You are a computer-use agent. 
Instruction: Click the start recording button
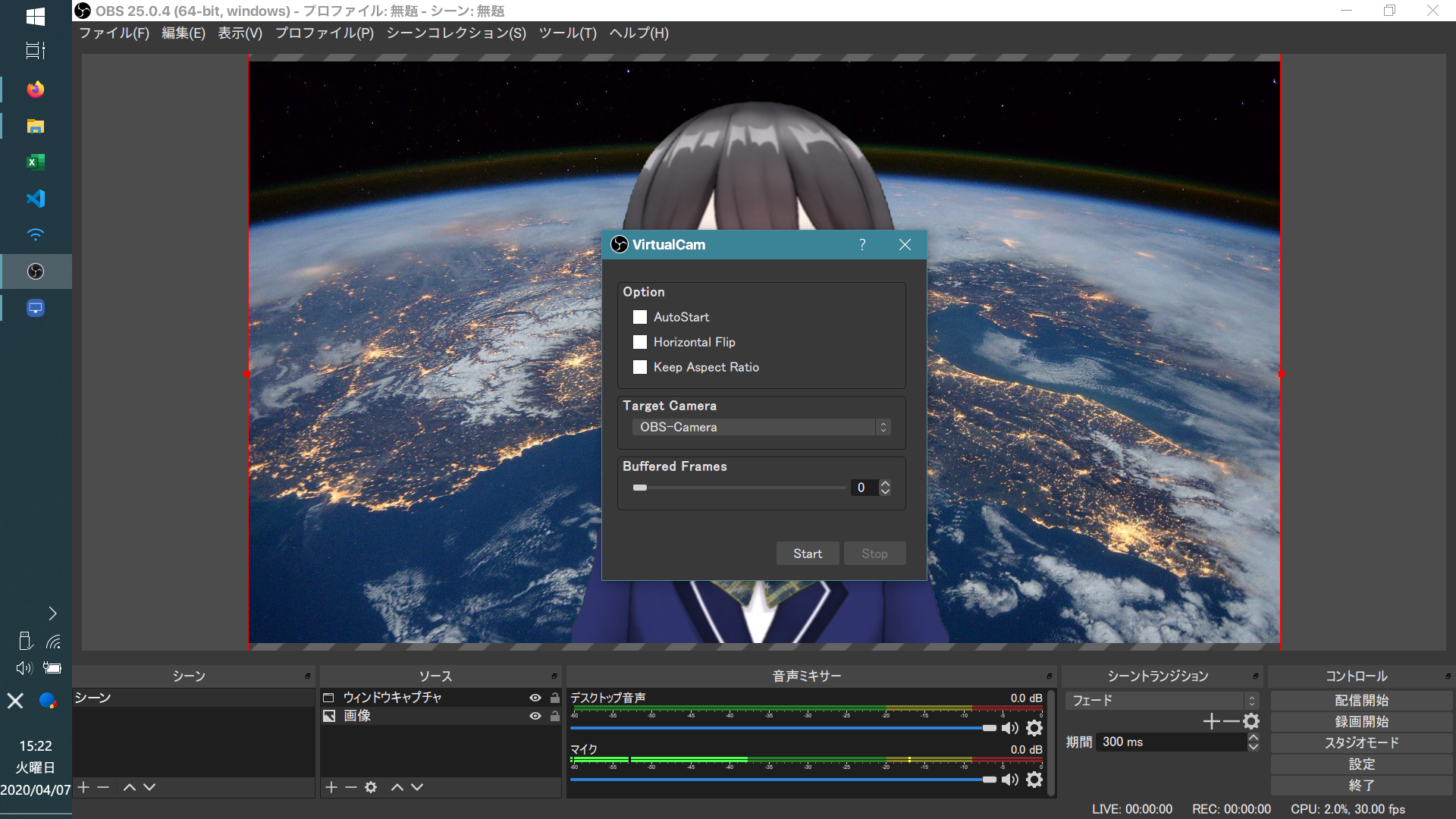(1361, 722)
